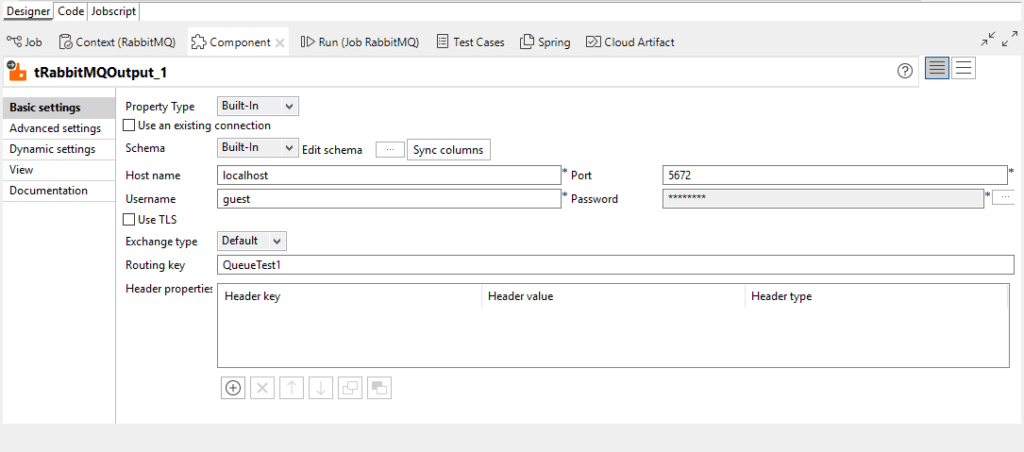Viewport: 1024px width, 452px height.
Task: Switch to compact list layout icon
Action: (x=963, y=68)
